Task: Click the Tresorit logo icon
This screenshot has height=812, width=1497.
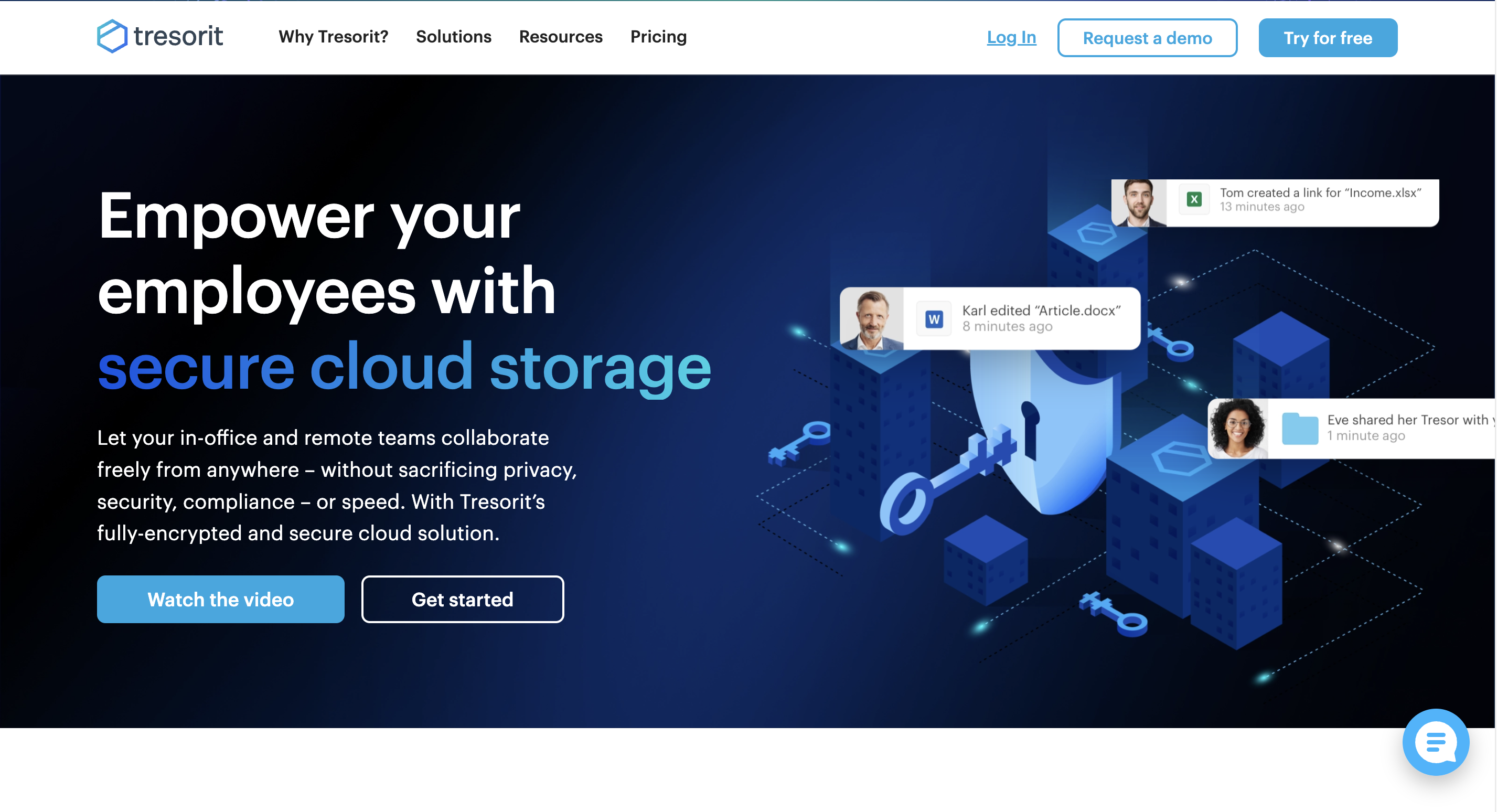Action: click(x=108, y=37)
